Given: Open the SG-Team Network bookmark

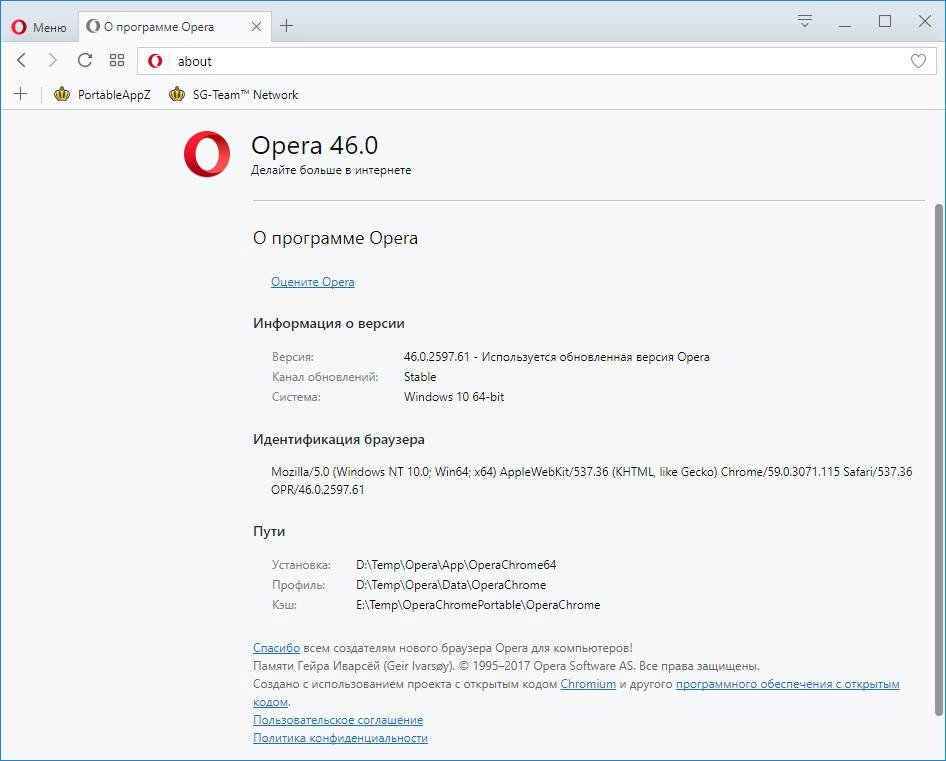Looking at the screenshot, I should point(233,95).
